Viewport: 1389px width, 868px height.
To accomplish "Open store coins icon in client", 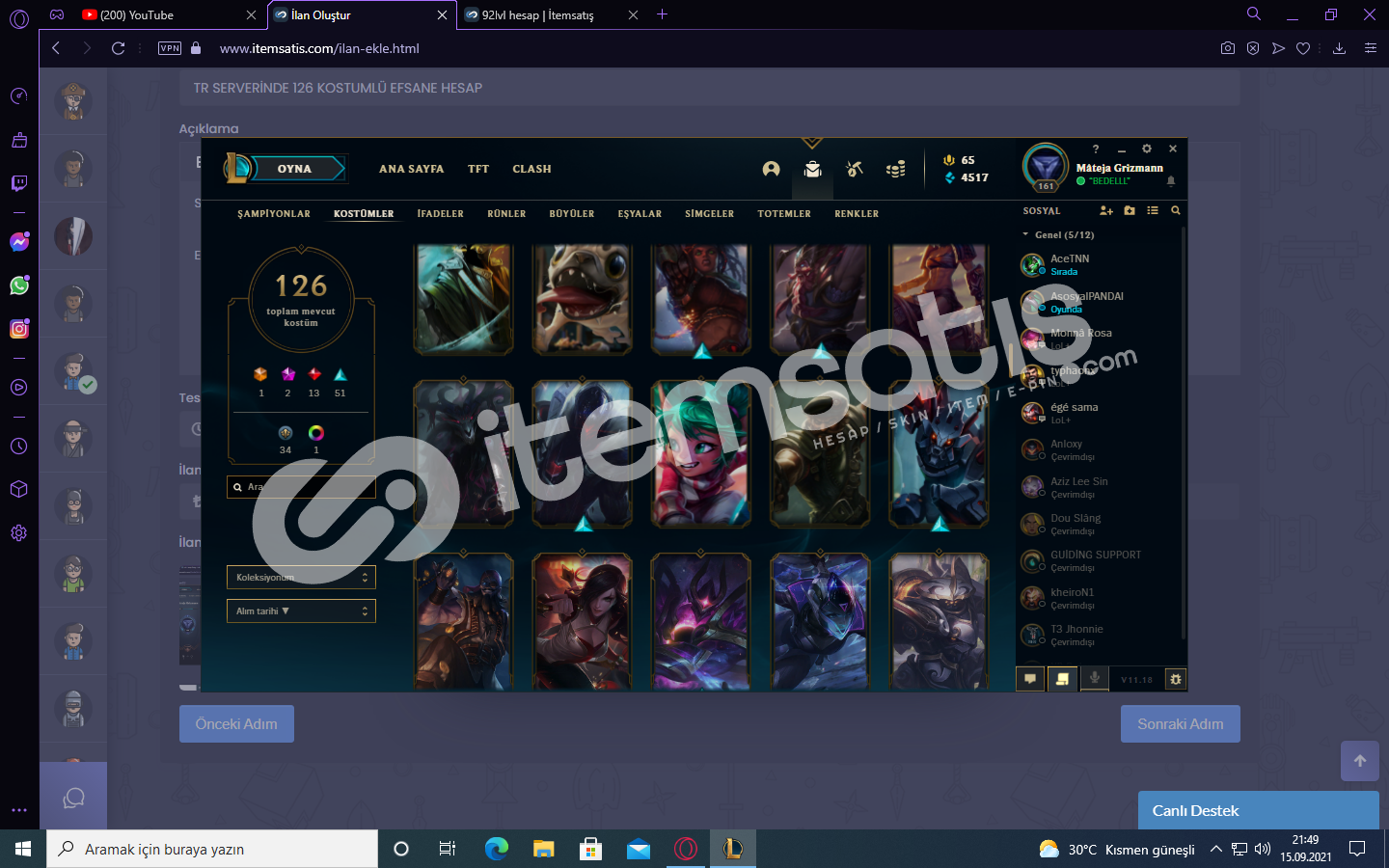I will click(895, 169).
